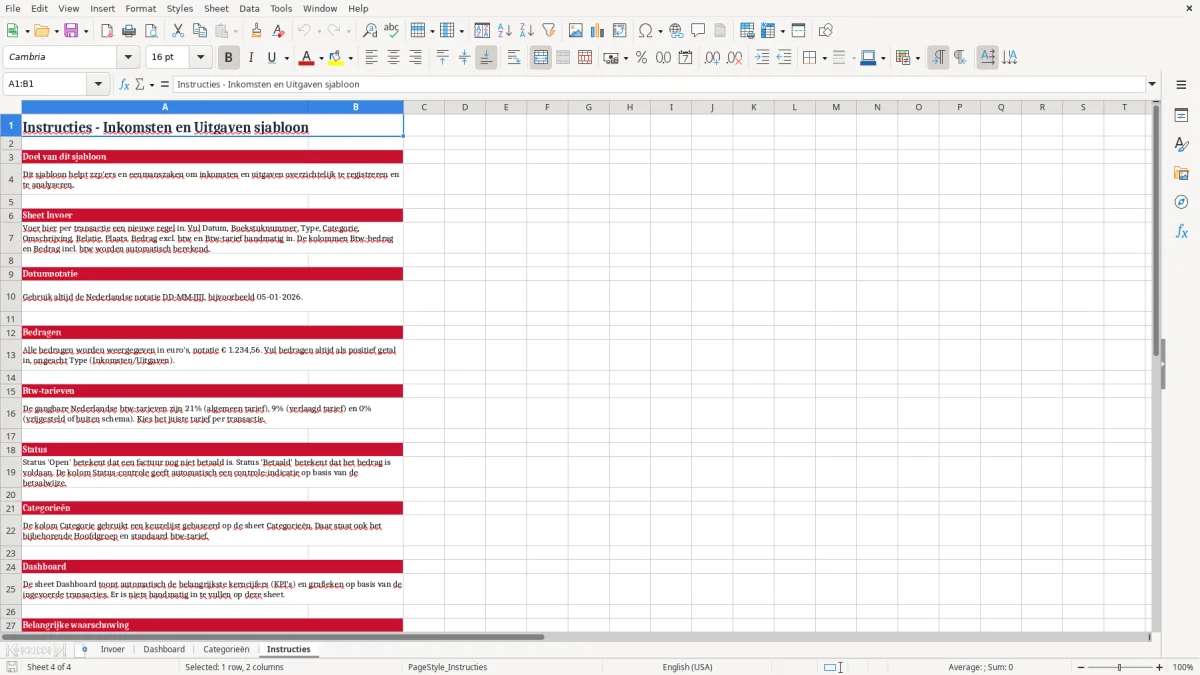Viewport: 1200px width, 675px height.
Task: Remove a decimal place
Action: click(734, 58)
